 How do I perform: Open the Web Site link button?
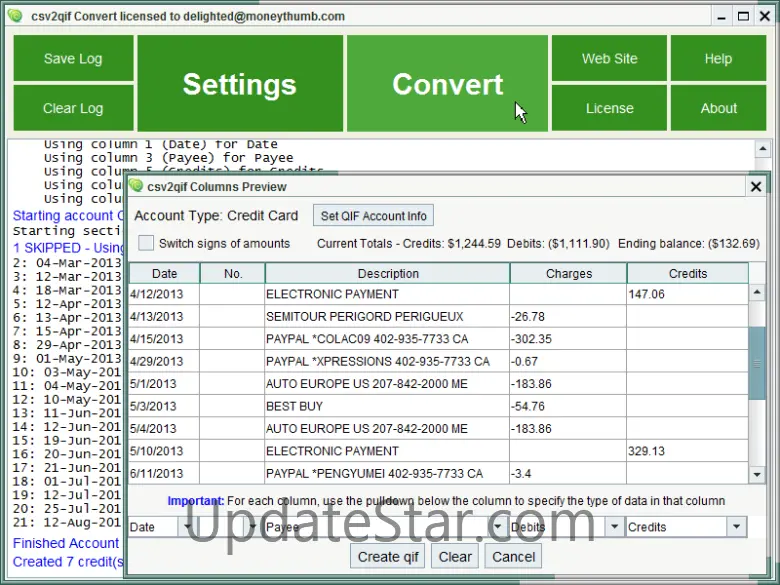pyautogui.click(x=609, y=58)
